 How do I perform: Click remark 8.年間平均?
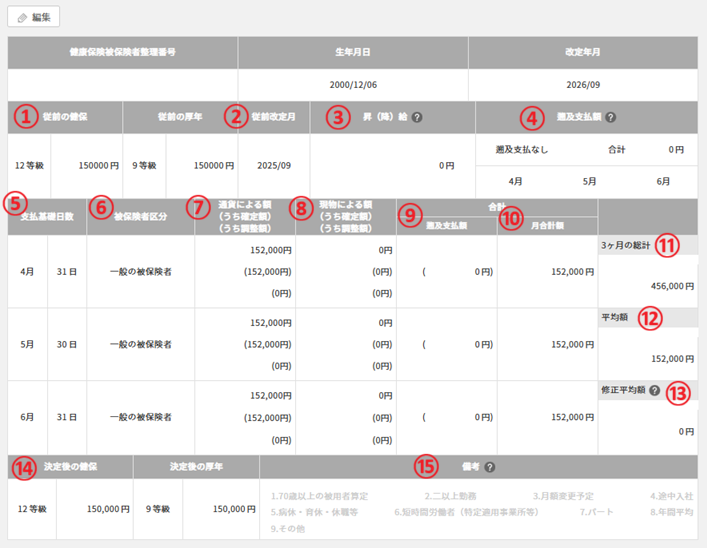(x=671, y=512)
